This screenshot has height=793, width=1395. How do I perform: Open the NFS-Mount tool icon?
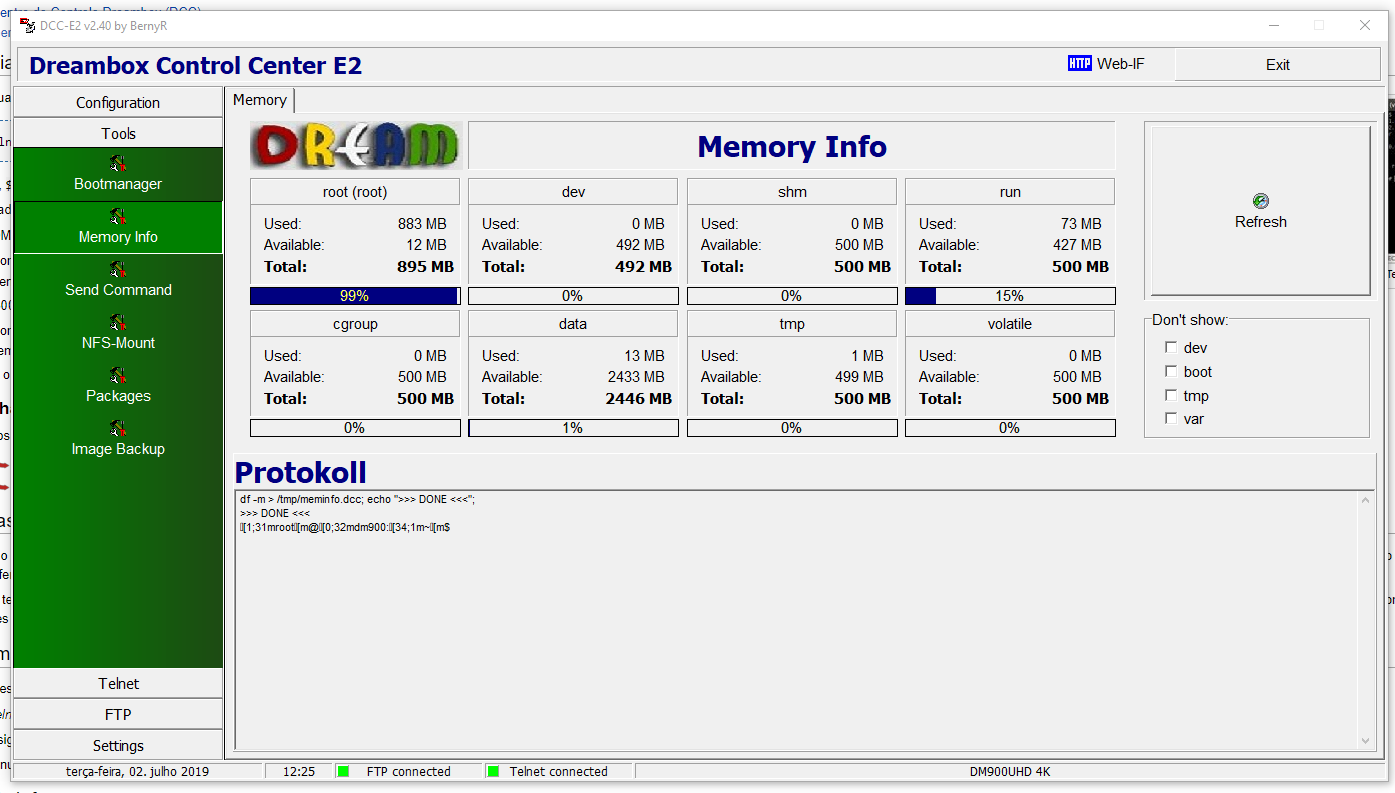(x=118, y=323)
